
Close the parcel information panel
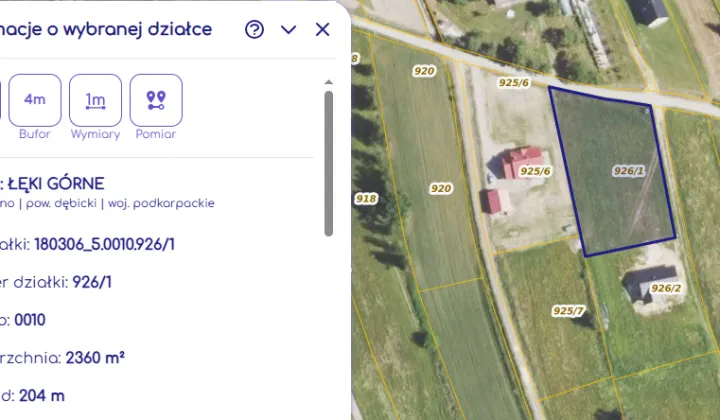click(322, 29)
